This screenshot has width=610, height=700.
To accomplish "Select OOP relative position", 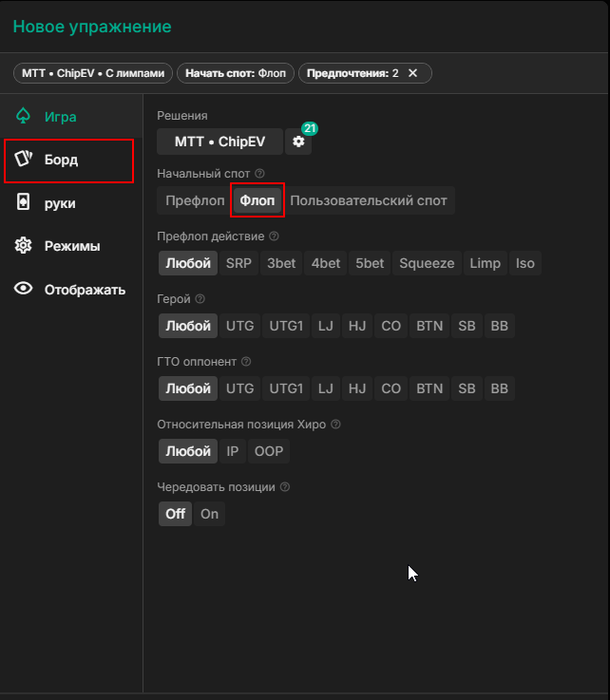I will pyautogui.click(x=269, y=451).
